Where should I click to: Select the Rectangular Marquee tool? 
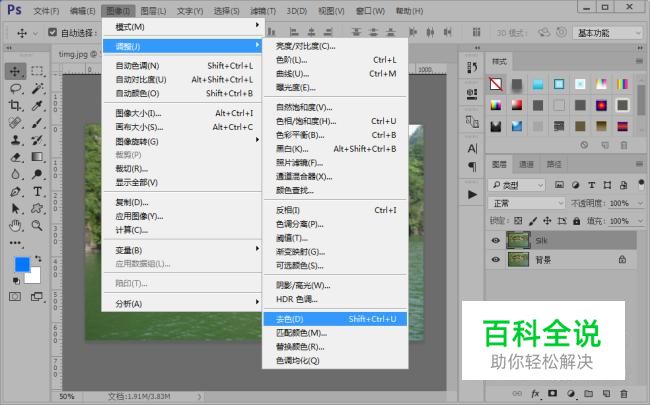(37, 71)
